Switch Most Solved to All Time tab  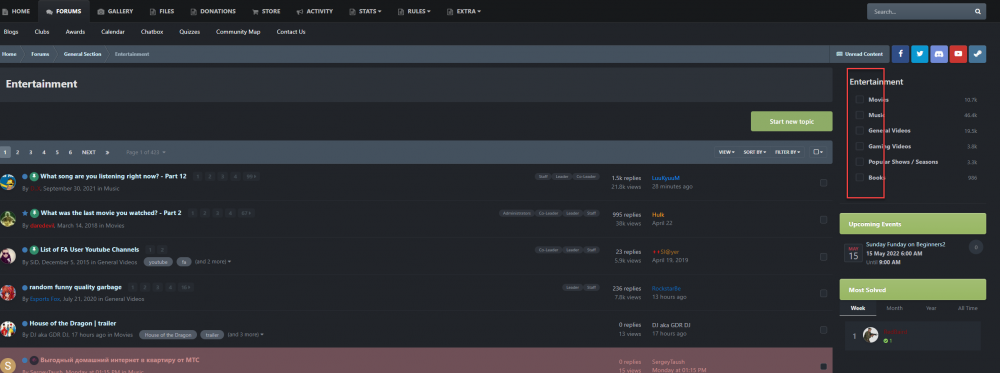coord(967,308)
